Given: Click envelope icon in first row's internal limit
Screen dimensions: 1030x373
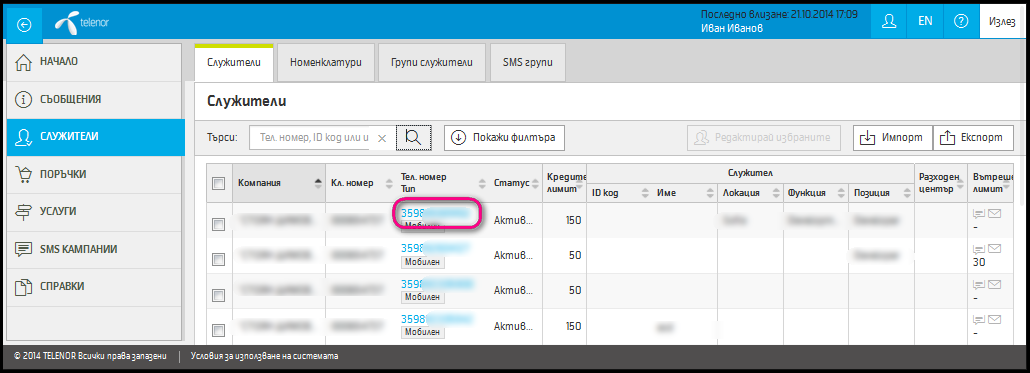Looking at the screenshot, I should [995, 213].
